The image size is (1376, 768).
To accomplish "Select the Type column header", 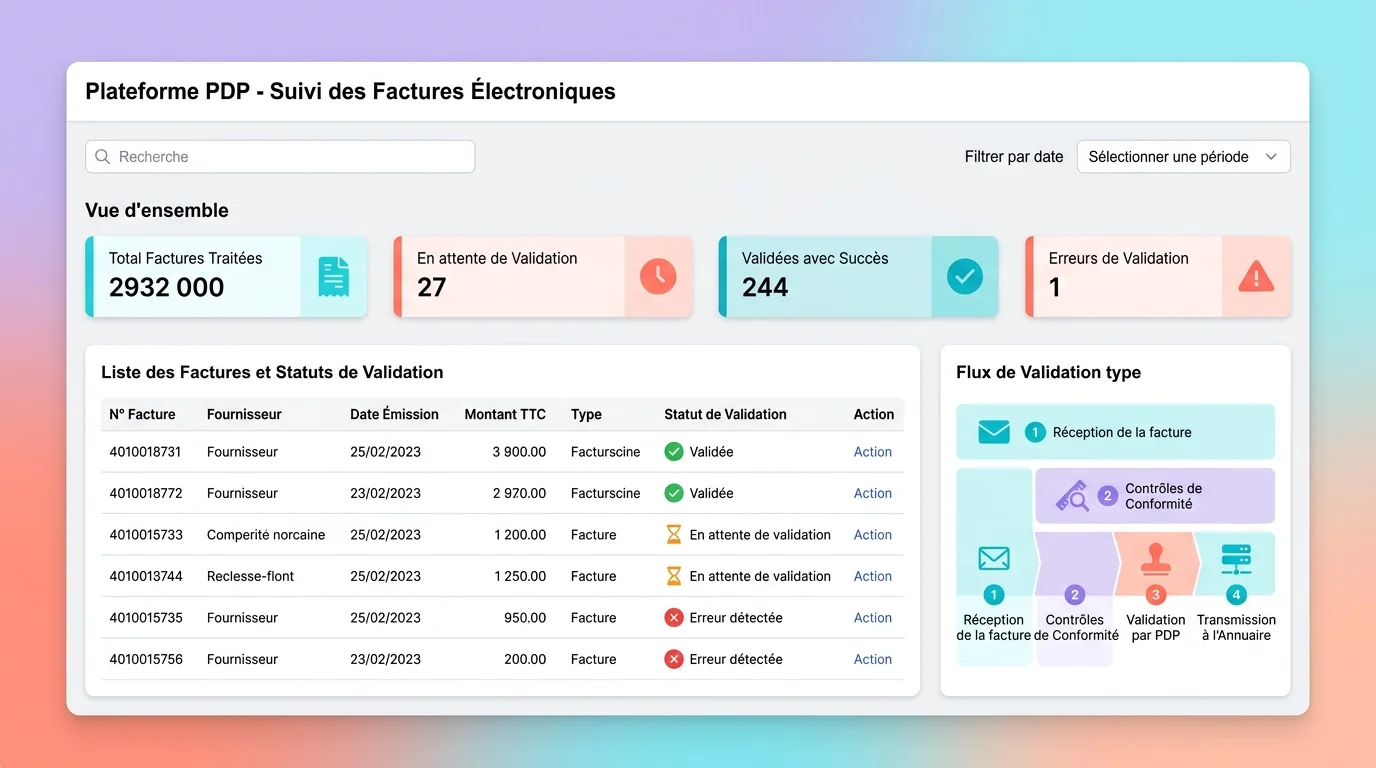I will click(586, 414).
